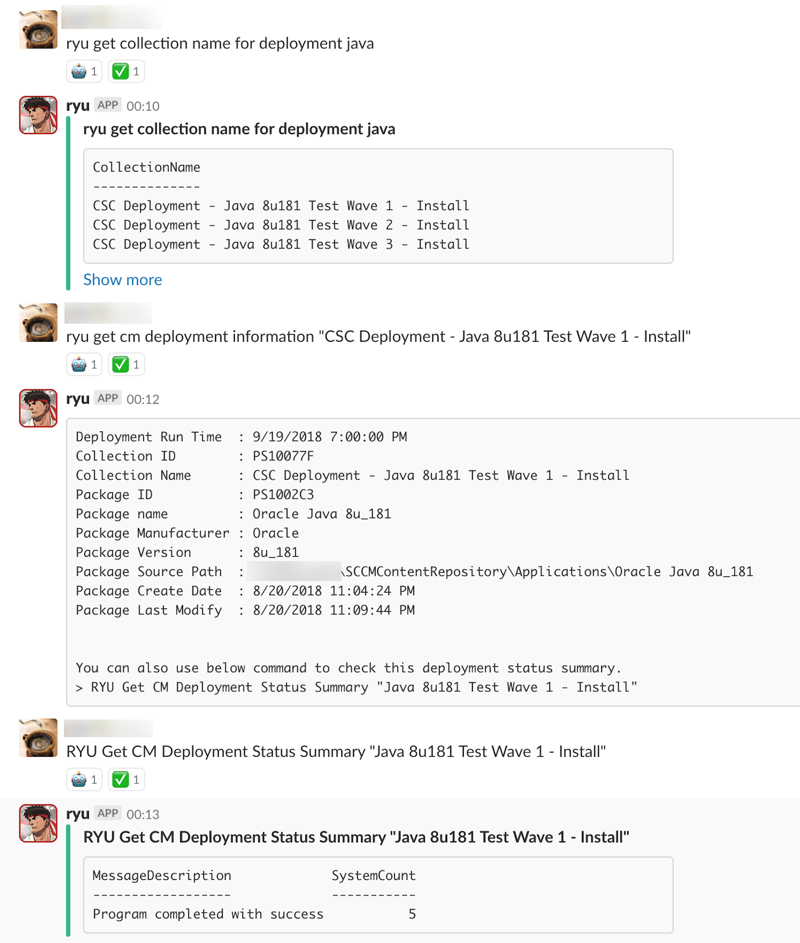Click APP badge next to ryu at 00:12
Image resolution: width=800 pixels, height=943 pixels.
coord(108,398)
